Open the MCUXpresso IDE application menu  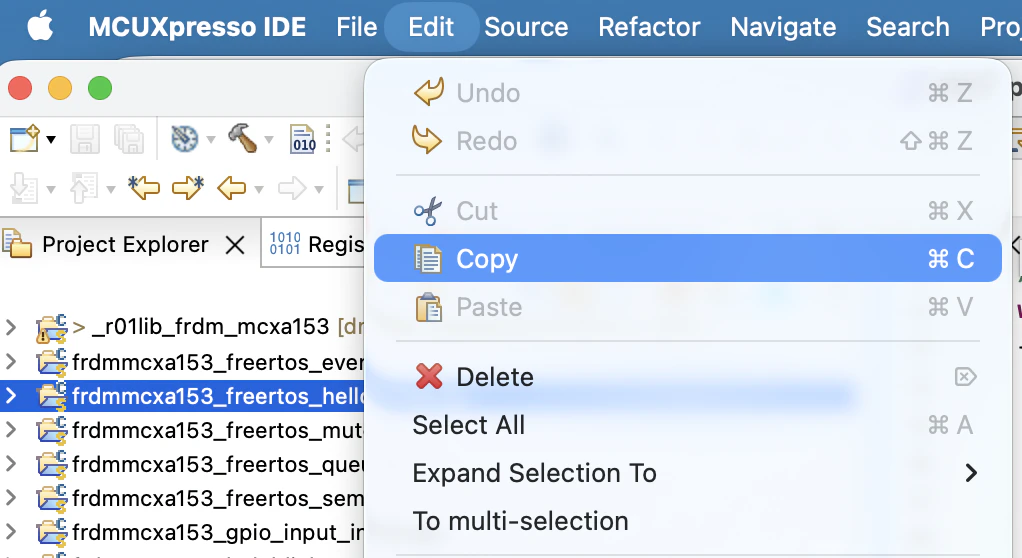coord(197,27)
